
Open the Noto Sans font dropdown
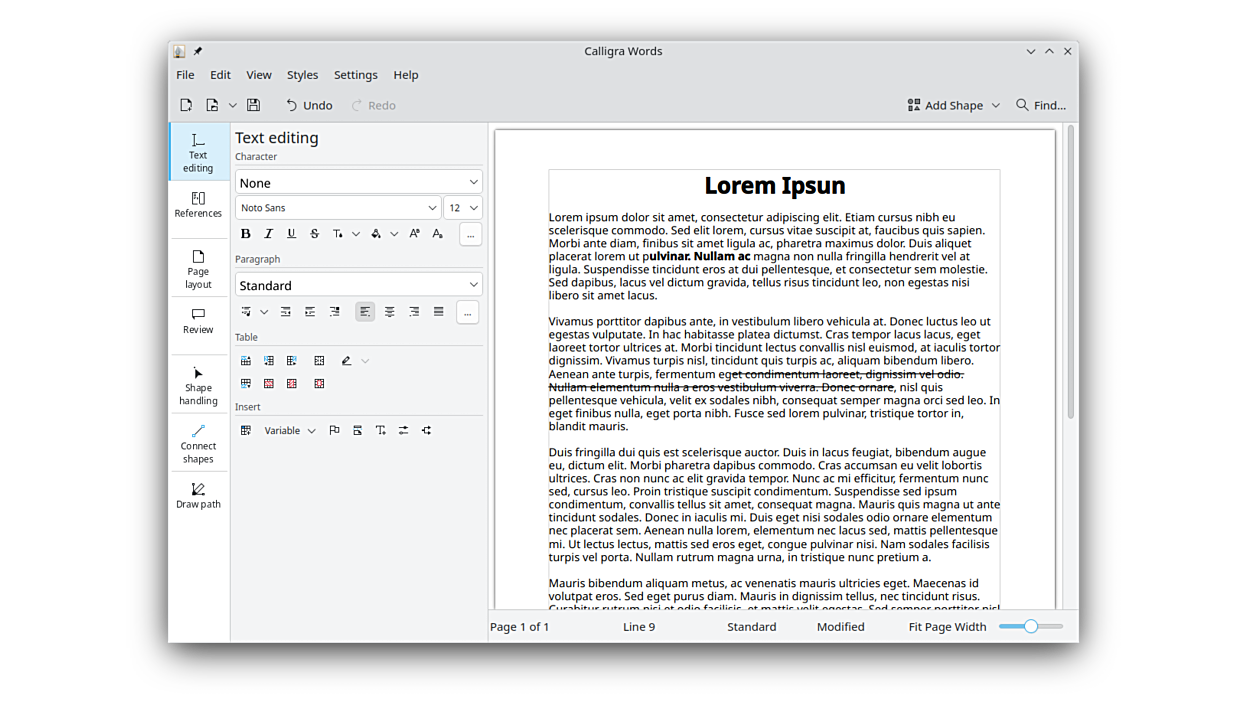[338, 208]
